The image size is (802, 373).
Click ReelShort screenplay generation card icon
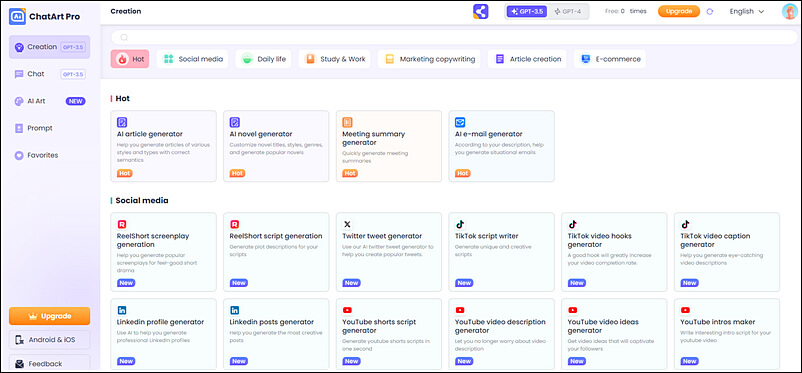[121, 224]
